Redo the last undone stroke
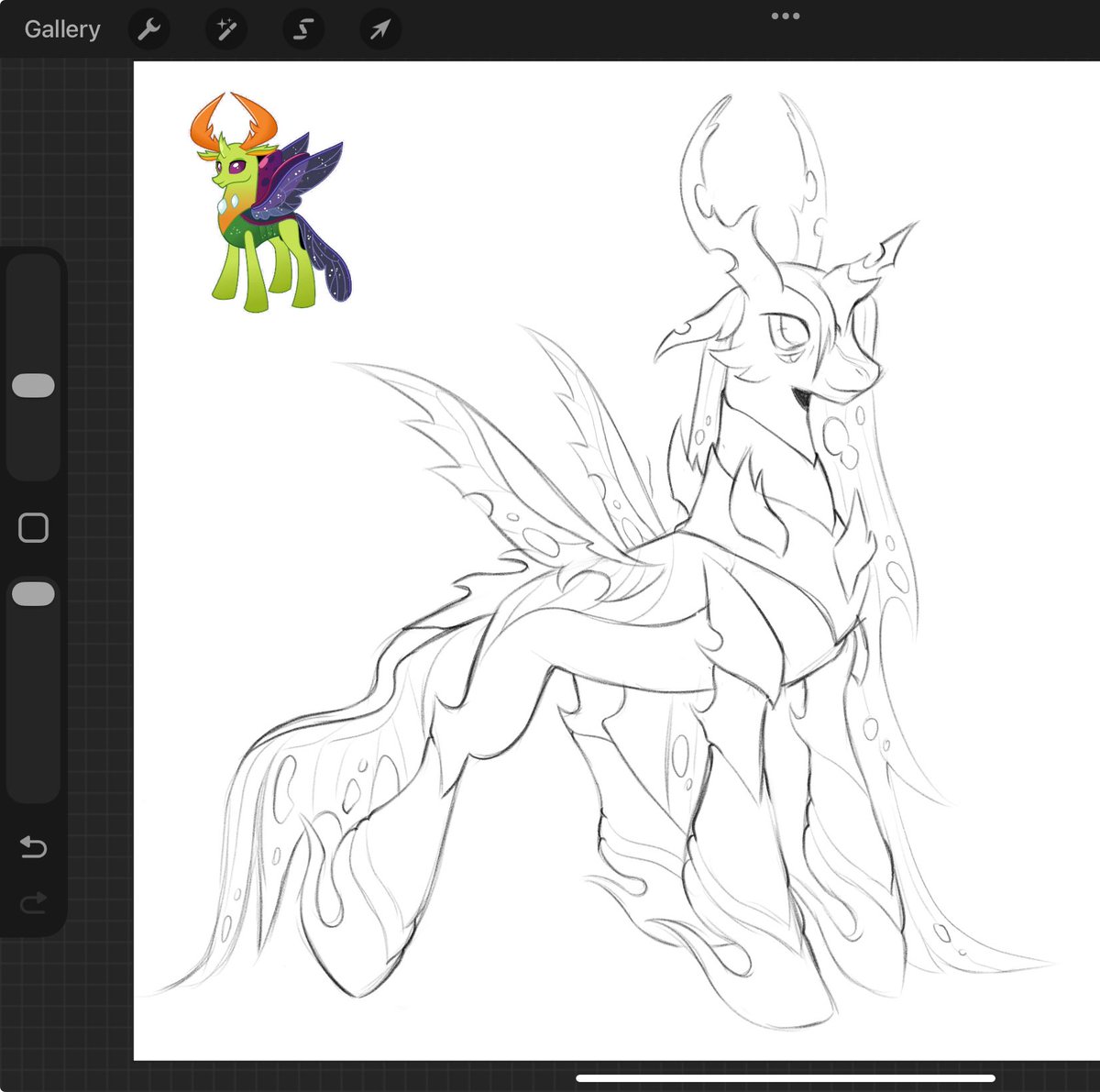 point(33,904)
